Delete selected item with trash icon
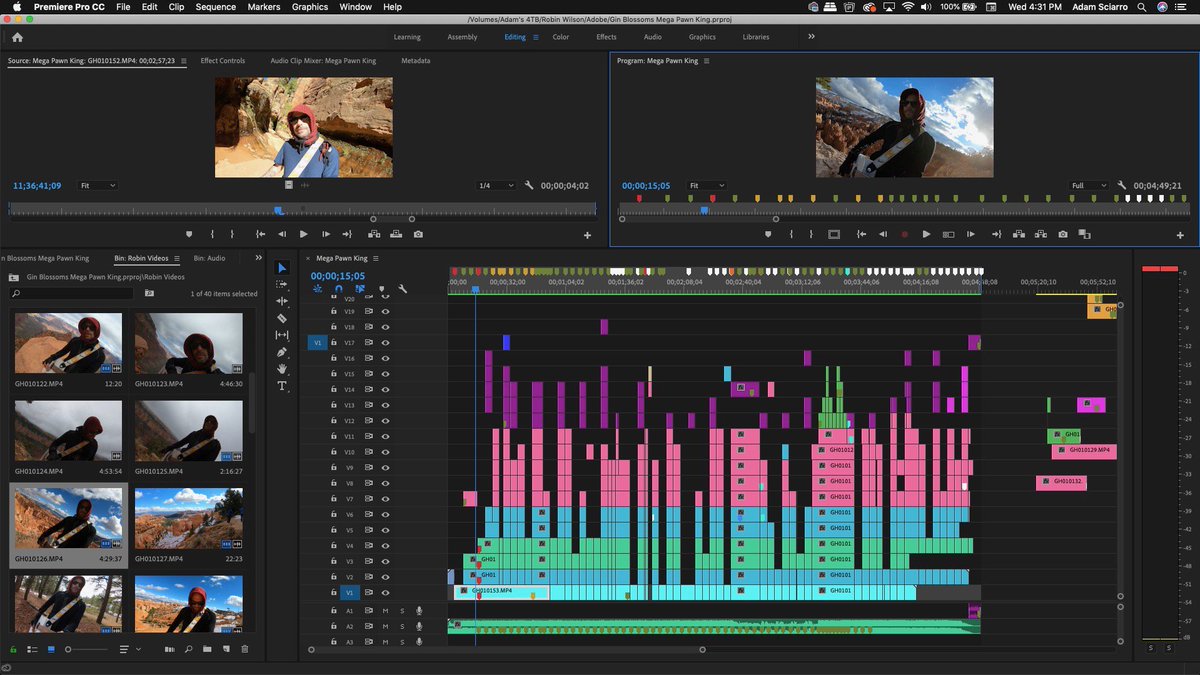Screen dimensions: 1200x675 pos(245,649)
